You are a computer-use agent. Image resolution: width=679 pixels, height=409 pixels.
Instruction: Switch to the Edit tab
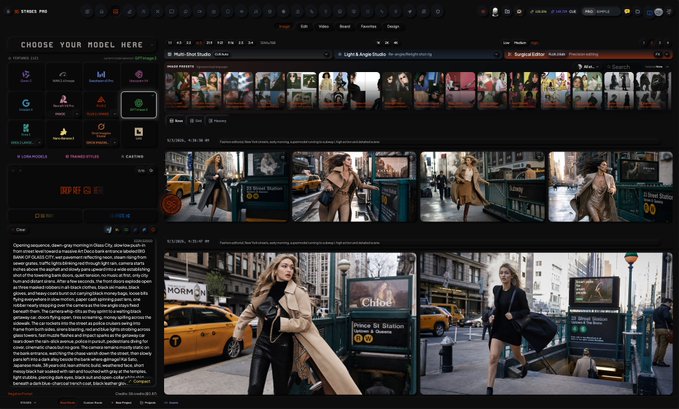(304, 26)
